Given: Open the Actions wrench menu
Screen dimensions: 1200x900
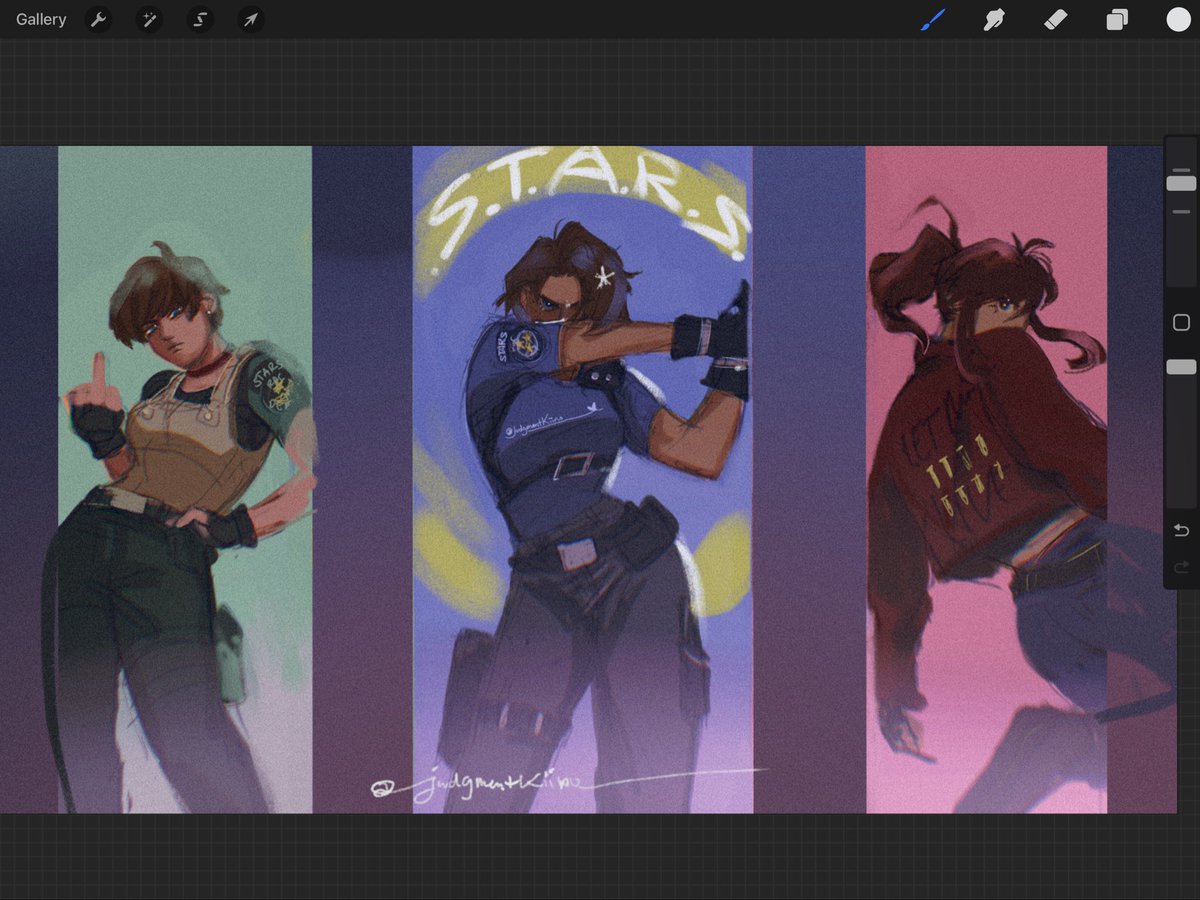Looking at the screenshot, I should (x=97, y=19).
